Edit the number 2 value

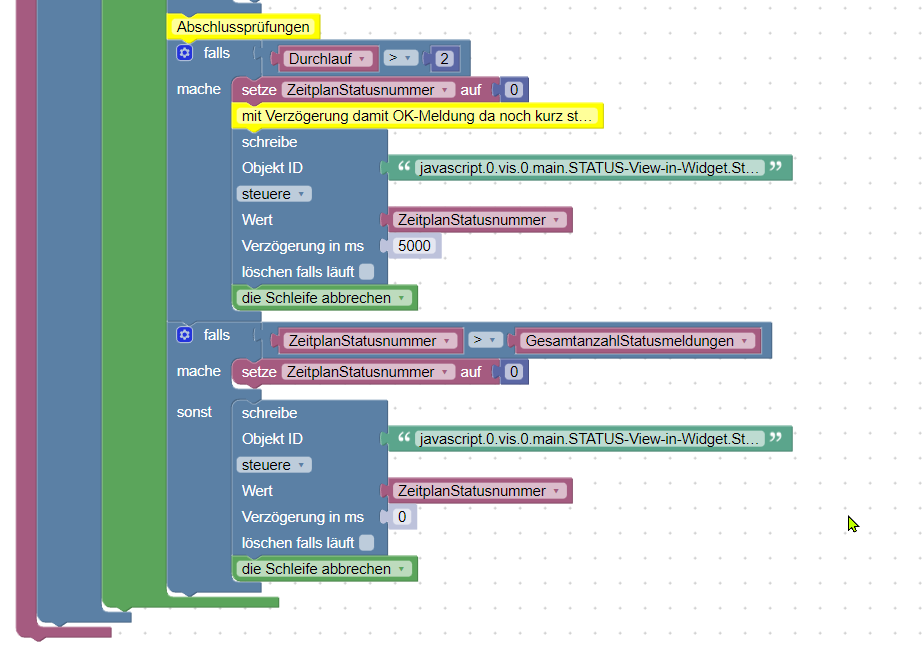click(445, 59)
